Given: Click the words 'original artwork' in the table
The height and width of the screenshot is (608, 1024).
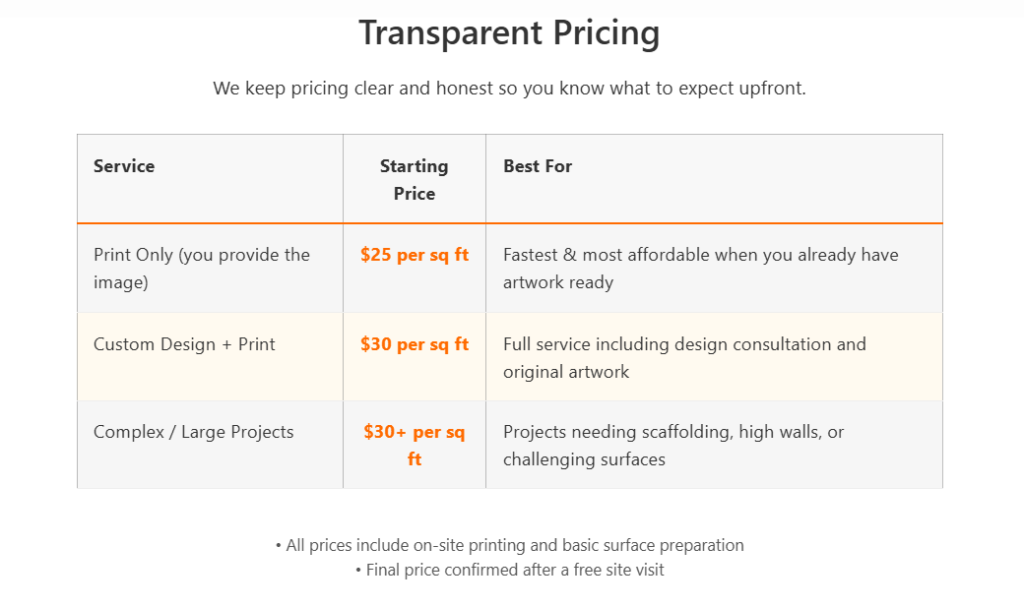Looking at the screenshot, I should tap(566, 372).
